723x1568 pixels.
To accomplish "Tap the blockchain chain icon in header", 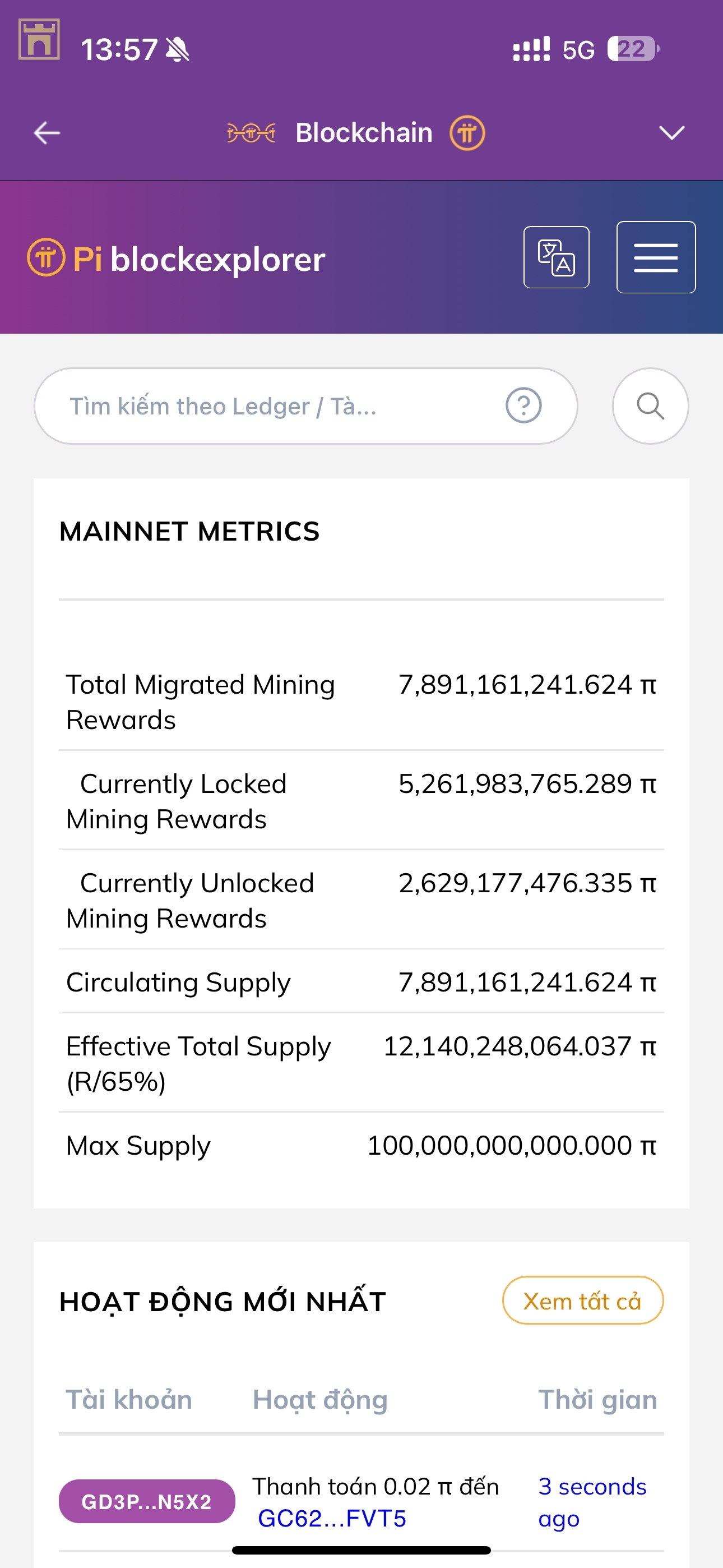I will (x=251, y=133).
